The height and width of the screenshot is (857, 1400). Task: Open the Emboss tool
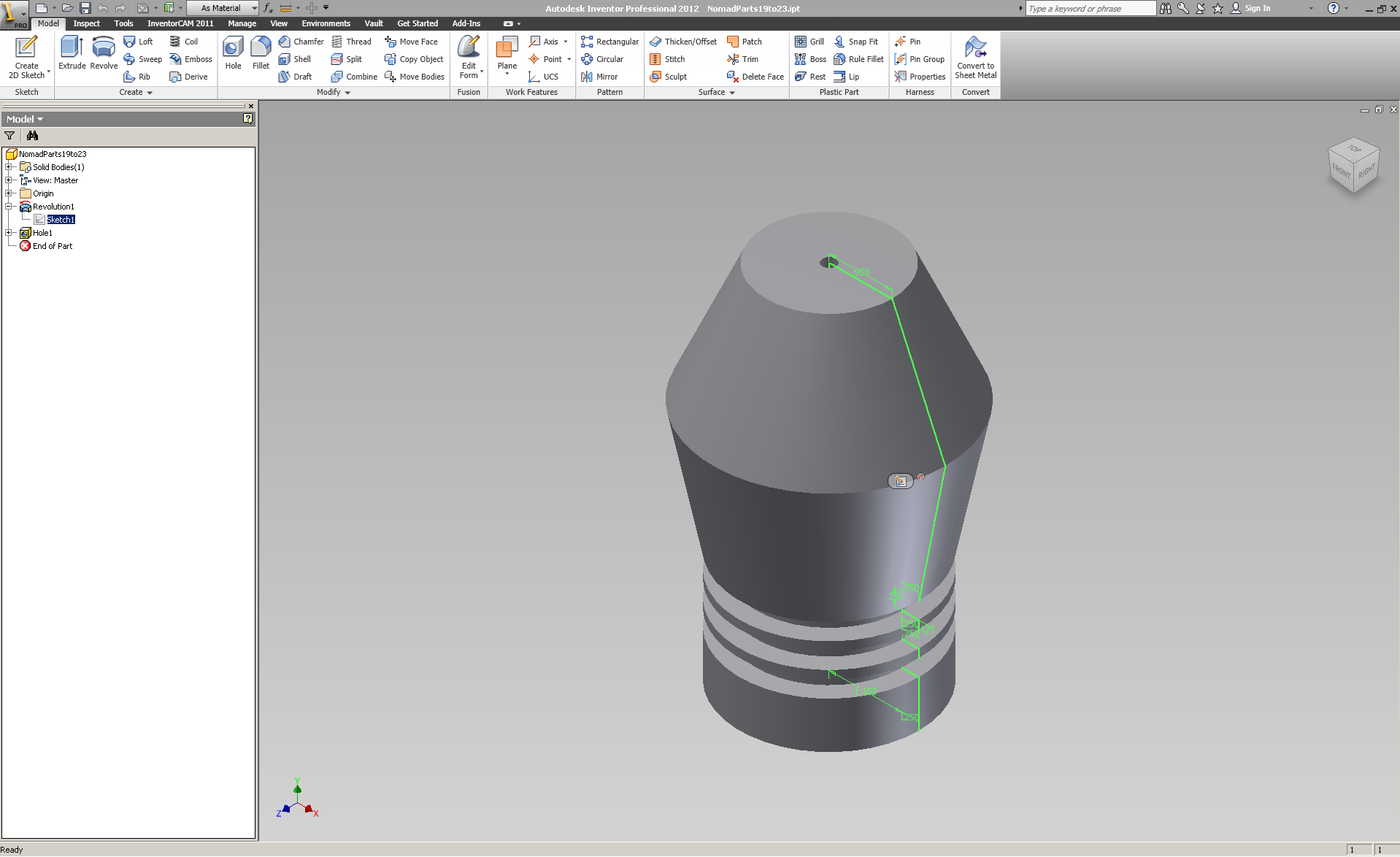pos(191,59)
